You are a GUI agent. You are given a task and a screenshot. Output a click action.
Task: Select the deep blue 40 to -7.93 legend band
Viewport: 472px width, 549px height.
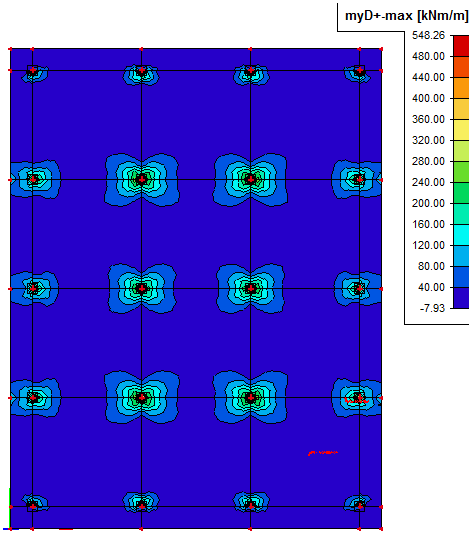(461, 298)
